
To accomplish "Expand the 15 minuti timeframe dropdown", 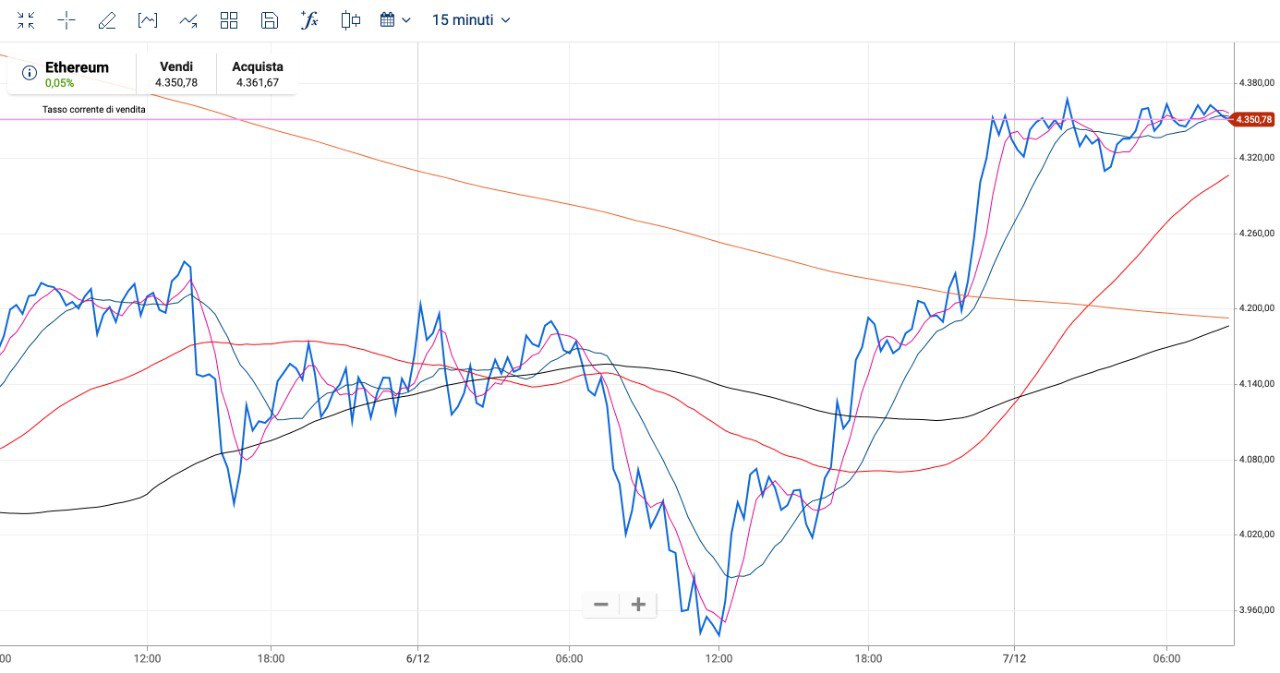I will (471, 20).
